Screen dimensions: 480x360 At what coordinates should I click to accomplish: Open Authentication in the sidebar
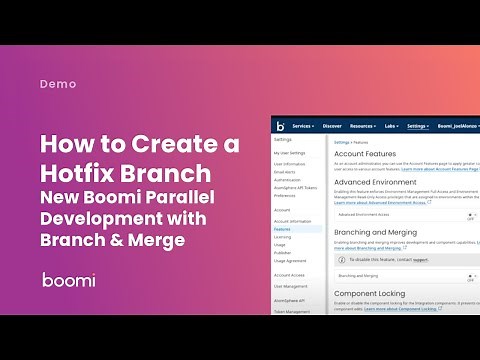click(287, 180)
